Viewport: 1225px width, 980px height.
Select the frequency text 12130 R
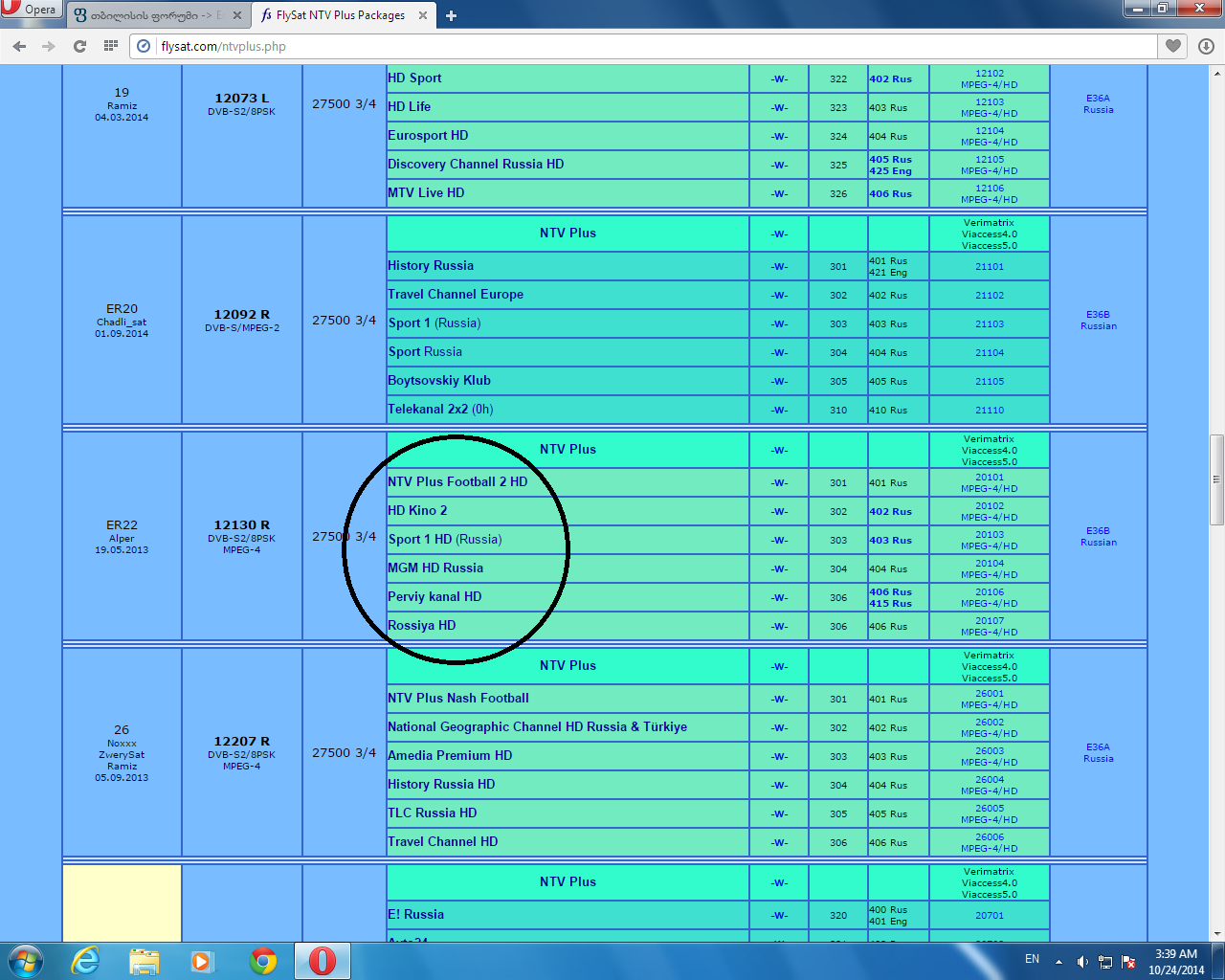click(x=242, y=525)
